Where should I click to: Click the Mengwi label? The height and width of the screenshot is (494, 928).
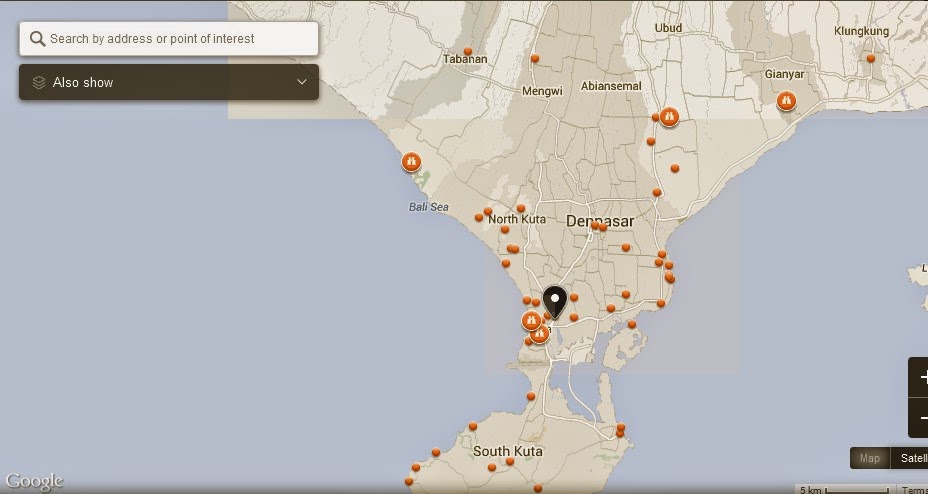coord(542,91)
